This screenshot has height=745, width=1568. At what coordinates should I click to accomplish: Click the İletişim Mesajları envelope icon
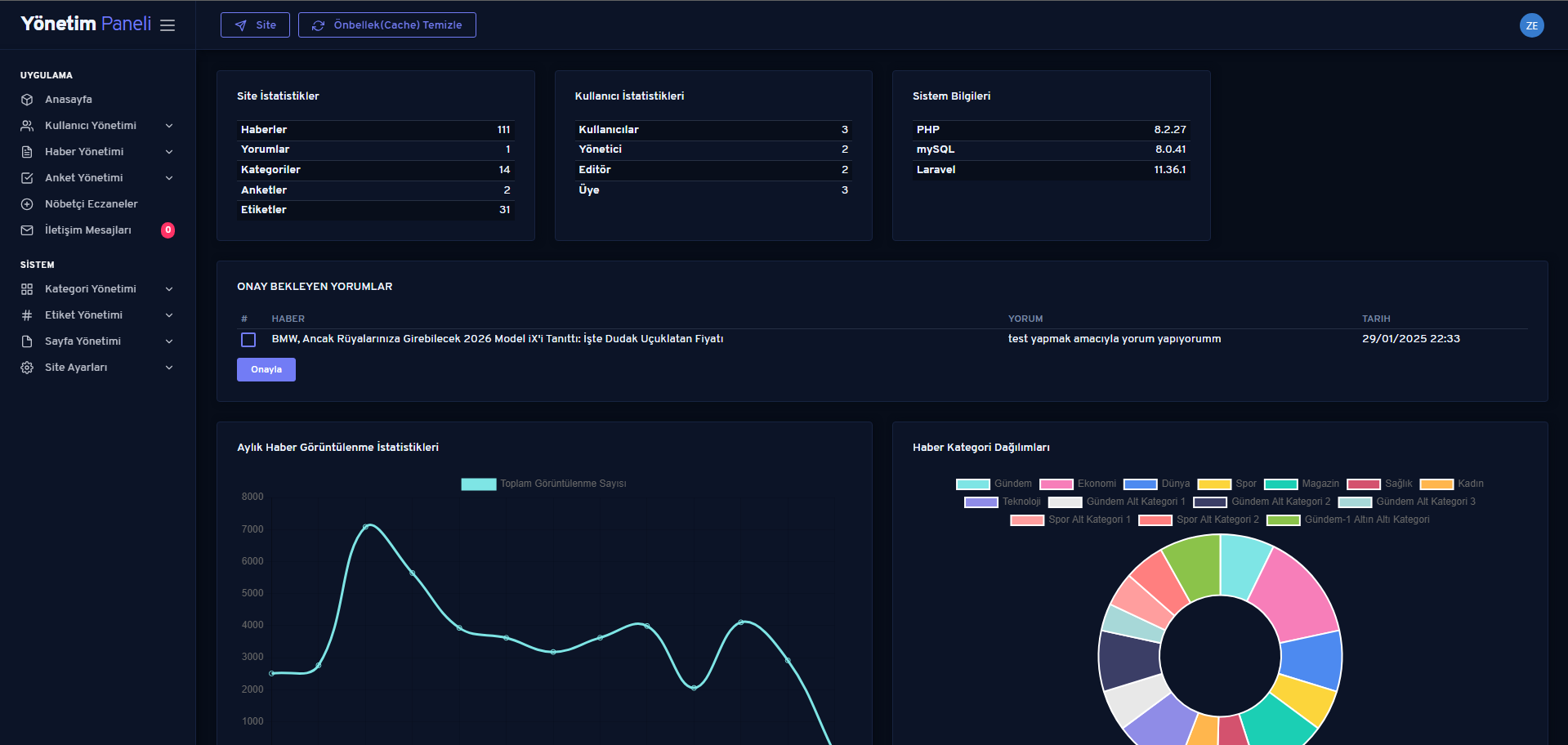[27, 230]
